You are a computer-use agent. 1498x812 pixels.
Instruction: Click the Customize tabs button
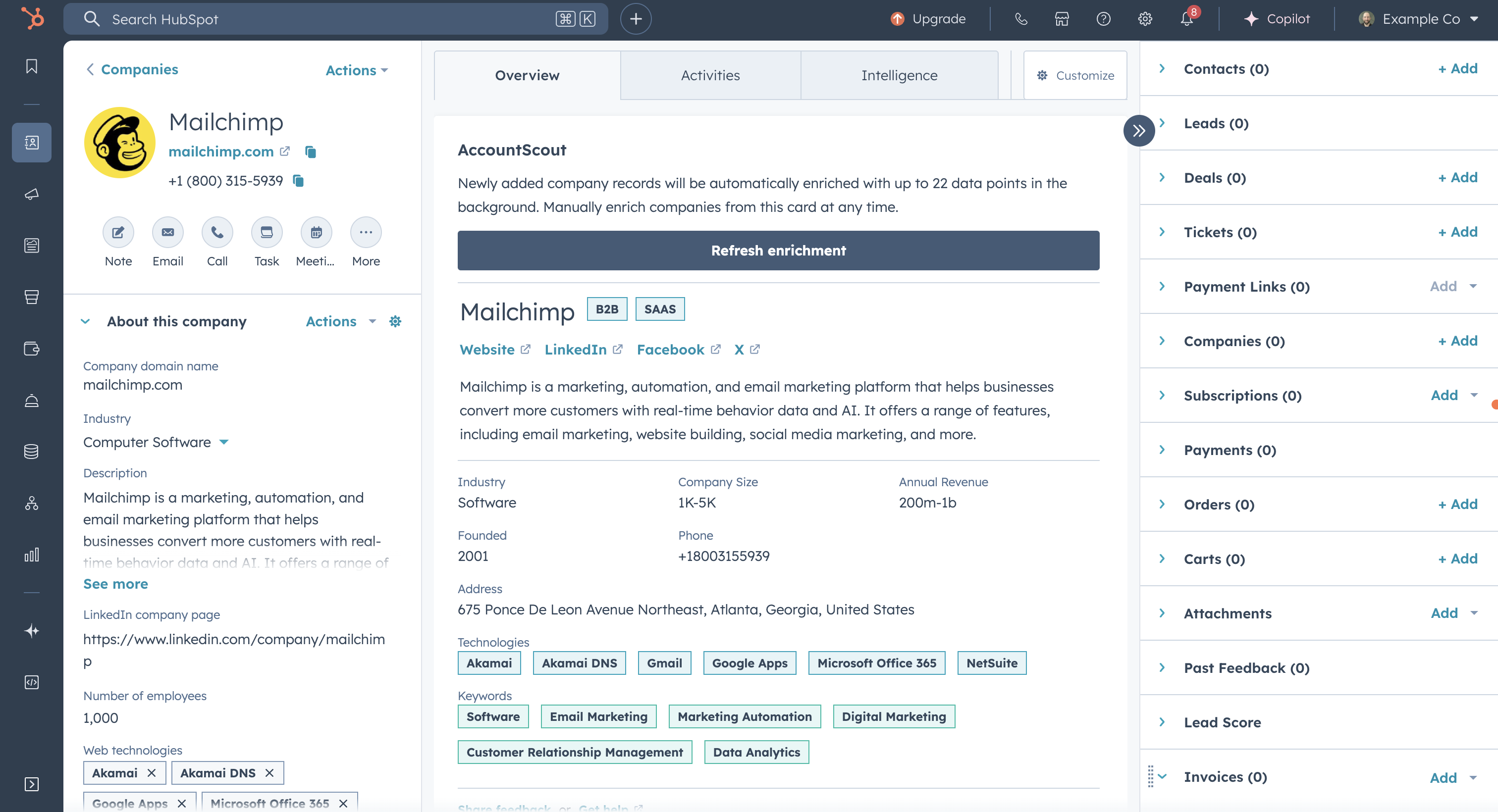[1074, 75]
